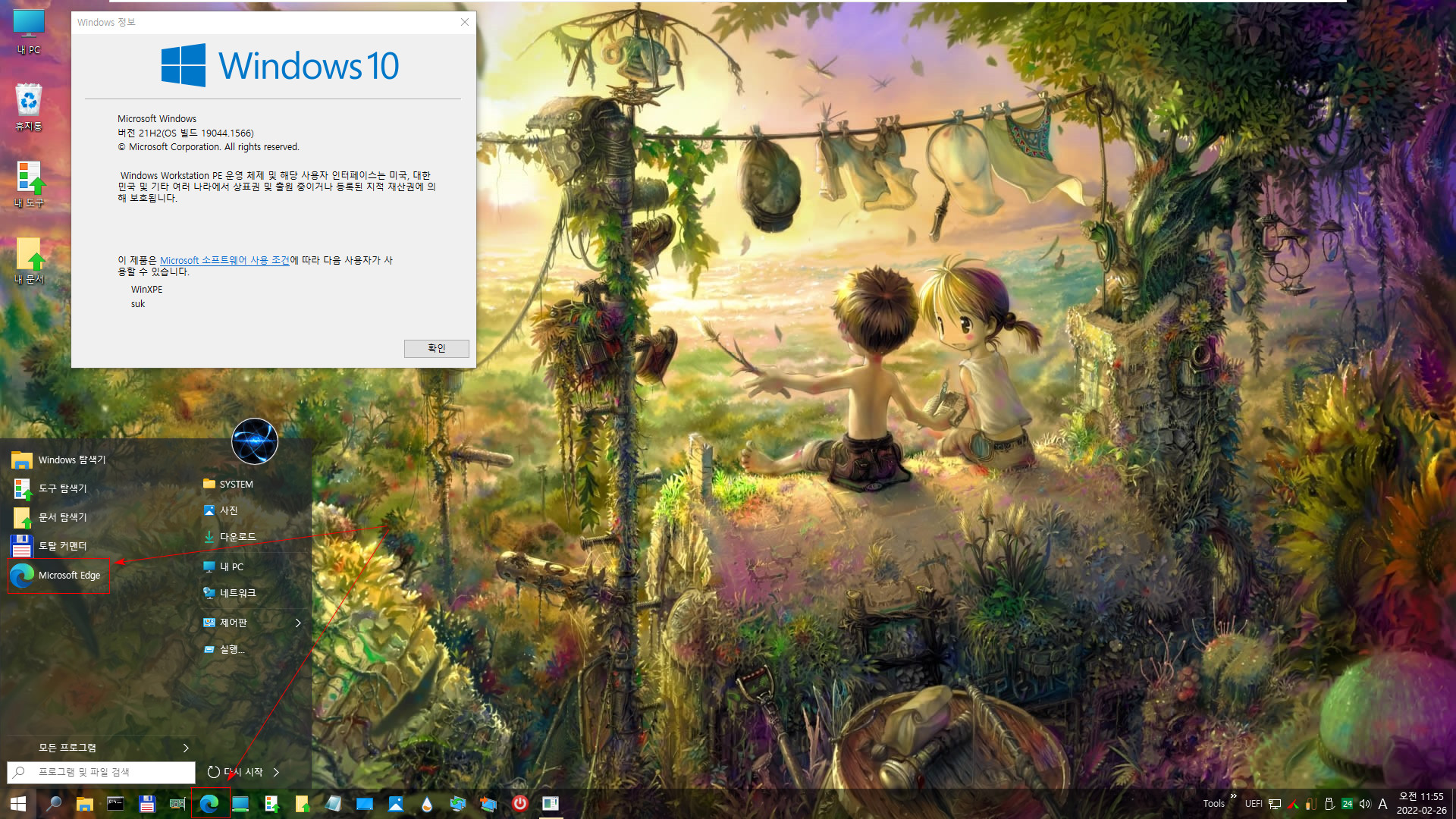
Task: Click the network monitor tray icon
Action: [x=1275, y=804]
